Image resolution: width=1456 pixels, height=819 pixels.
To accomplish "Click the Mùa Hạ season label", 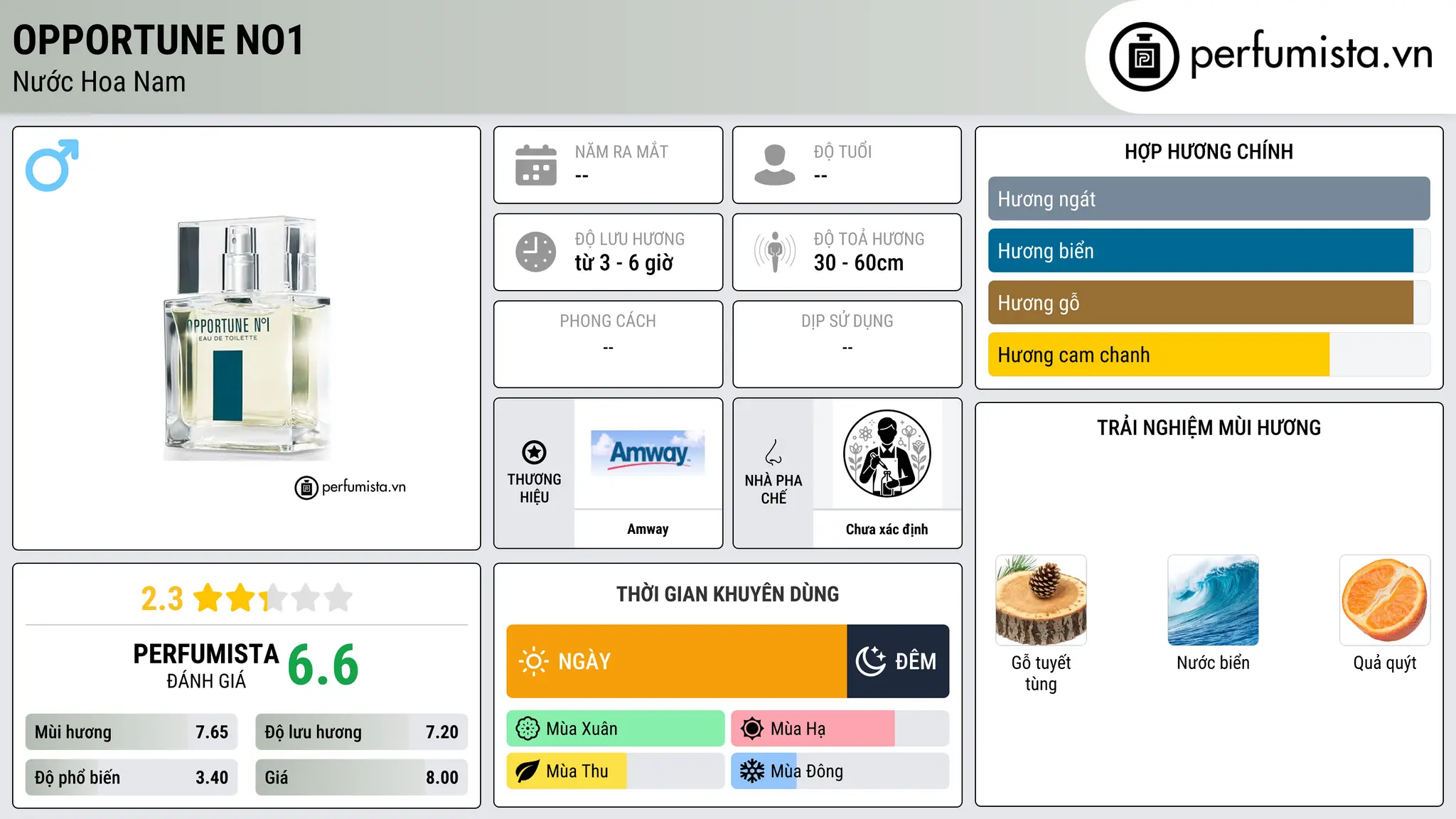I will pos(798,729).
